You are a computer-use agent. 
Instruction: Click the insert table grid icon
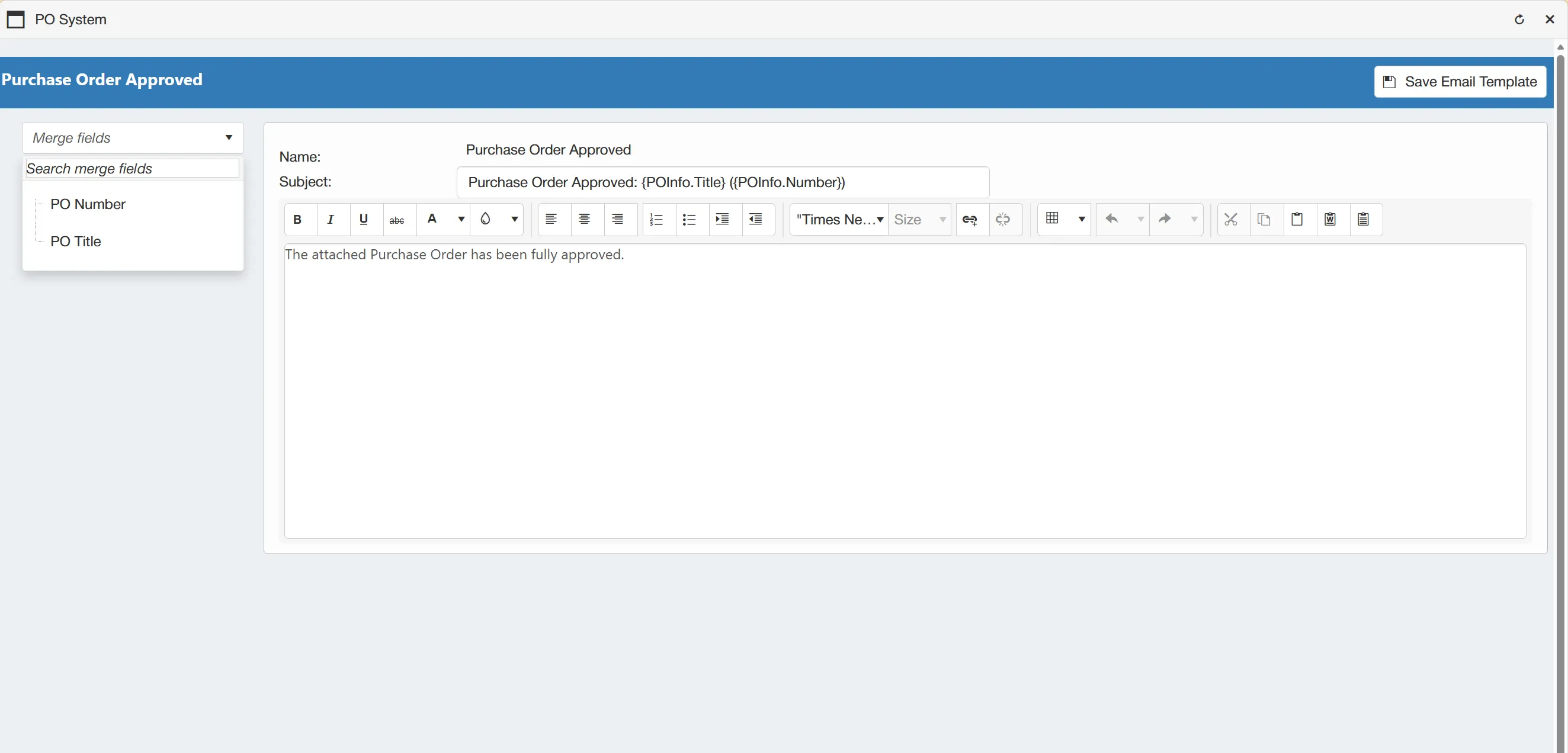1053,218
